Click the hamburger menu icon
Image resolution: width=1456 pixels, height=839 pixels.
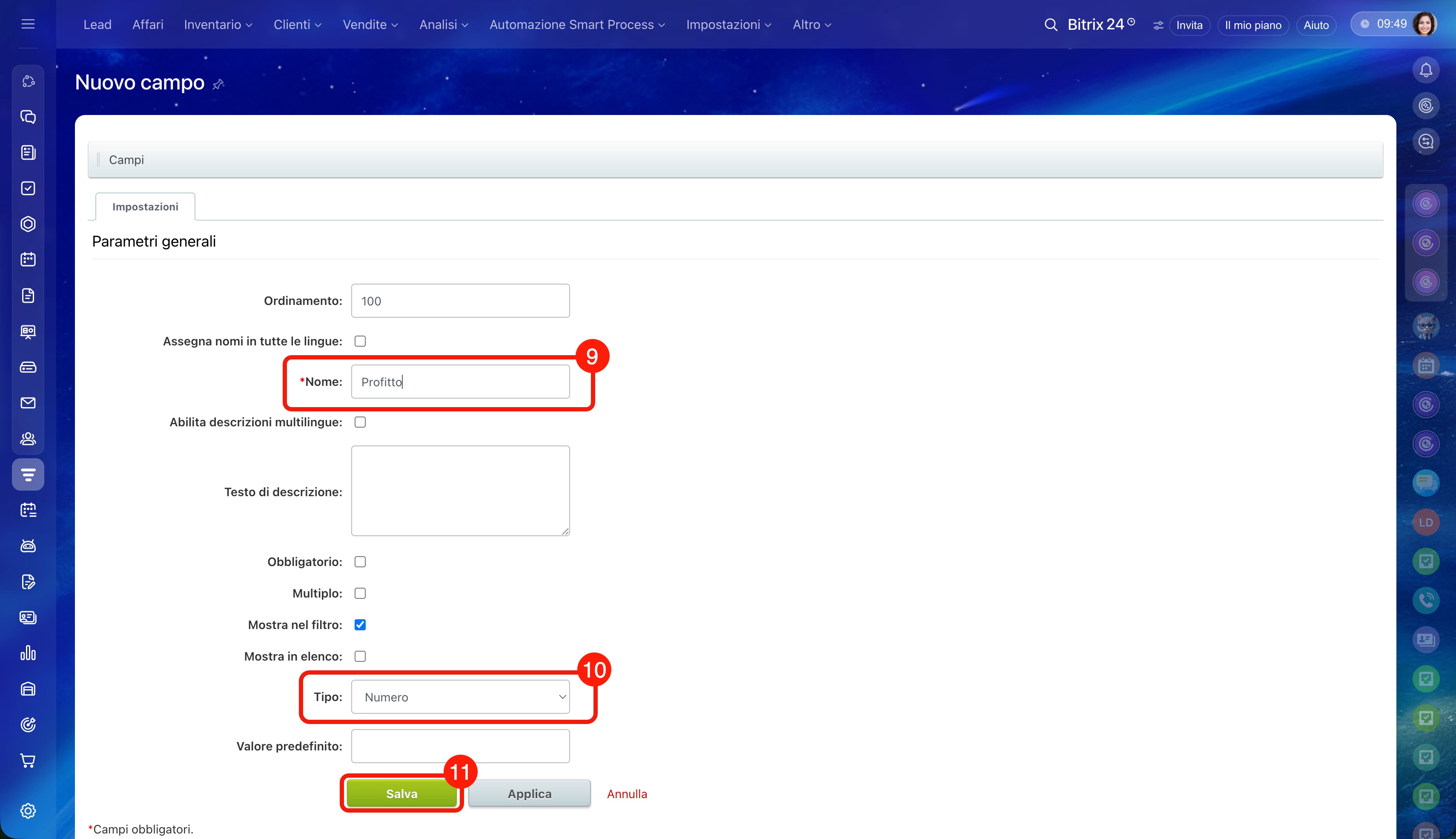coord(28,24)
